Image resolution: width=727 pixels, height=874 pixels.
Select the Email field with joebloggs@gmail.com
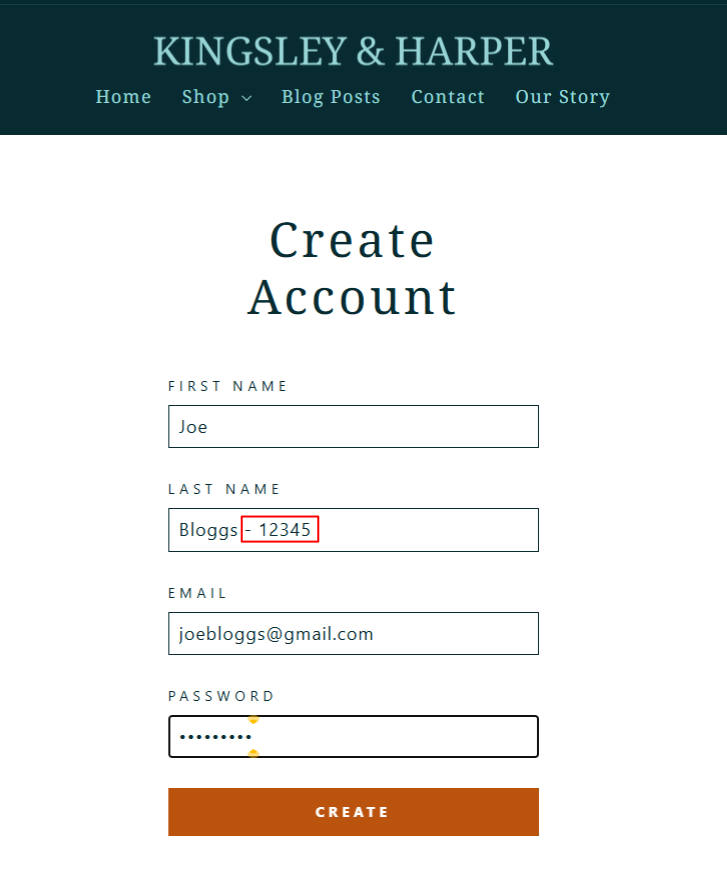353,634
